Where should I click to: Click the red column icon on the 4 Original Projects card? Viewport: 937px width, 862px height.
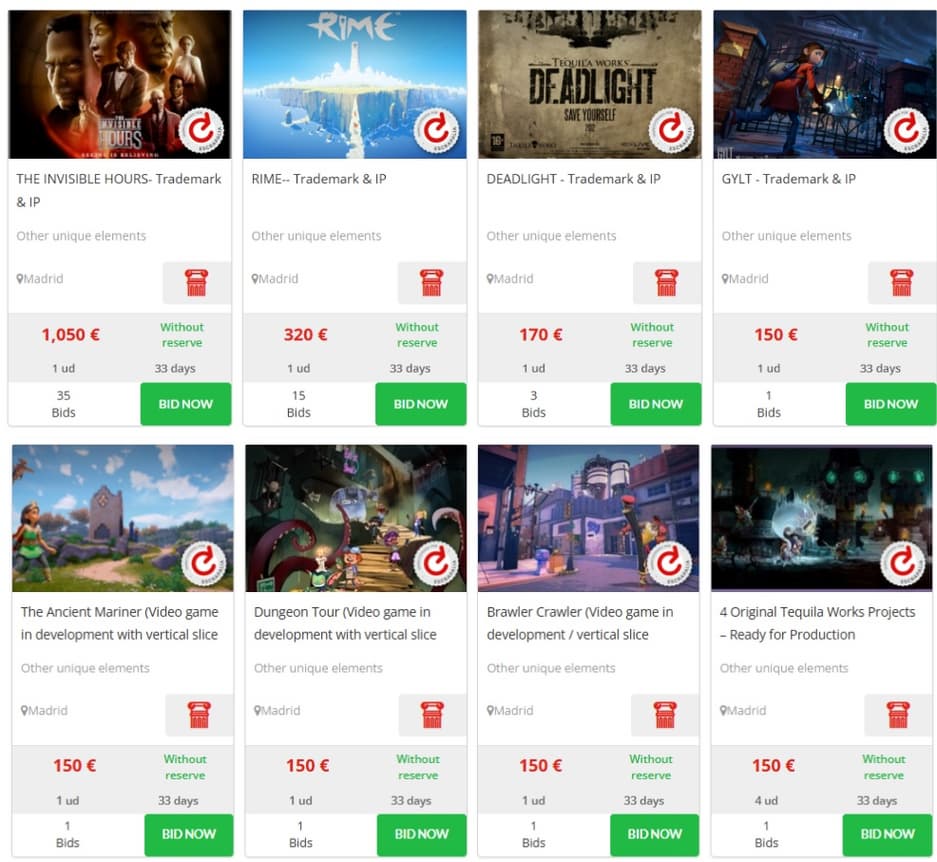pos(898,714)
